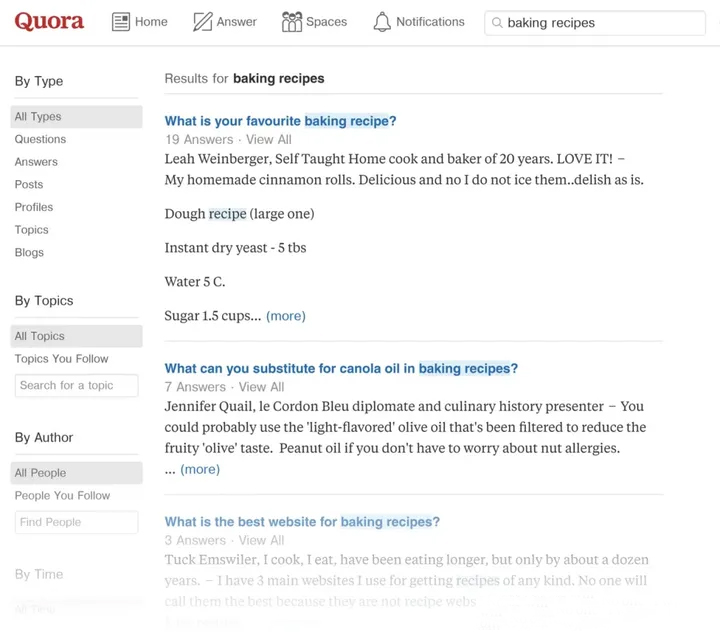Filter results by Blogs
Image resolution: width=720 pixels, height=642 pixels.
click(x=29, y=253)
